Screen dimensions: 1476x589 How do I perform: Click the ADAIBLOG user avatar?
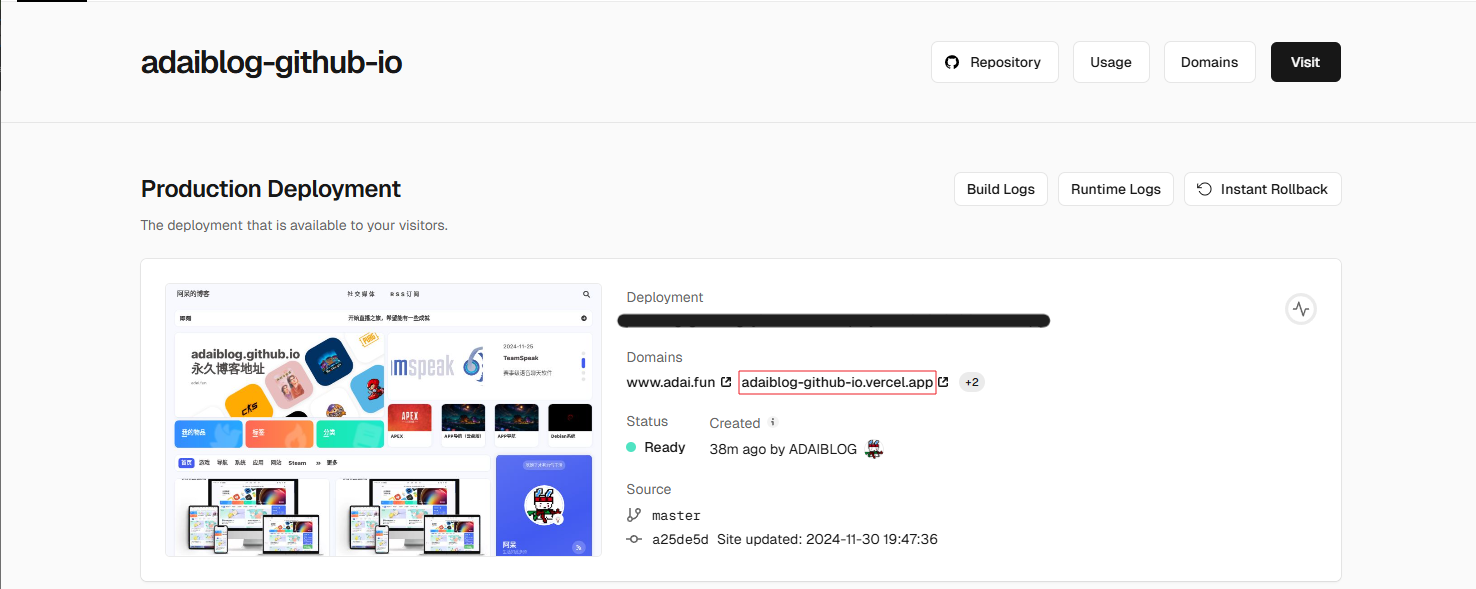(x=874, y=449)
